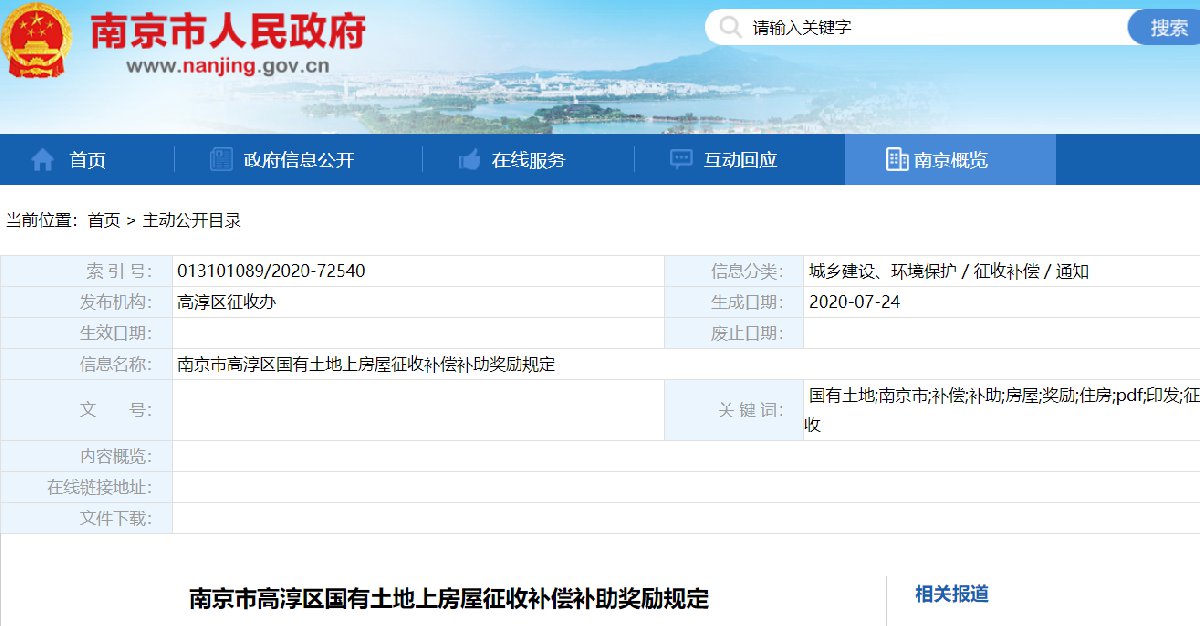Open the 政府信息公开 menu item
This screenshot has width=1200, height=626.
[x=299, y=160]
